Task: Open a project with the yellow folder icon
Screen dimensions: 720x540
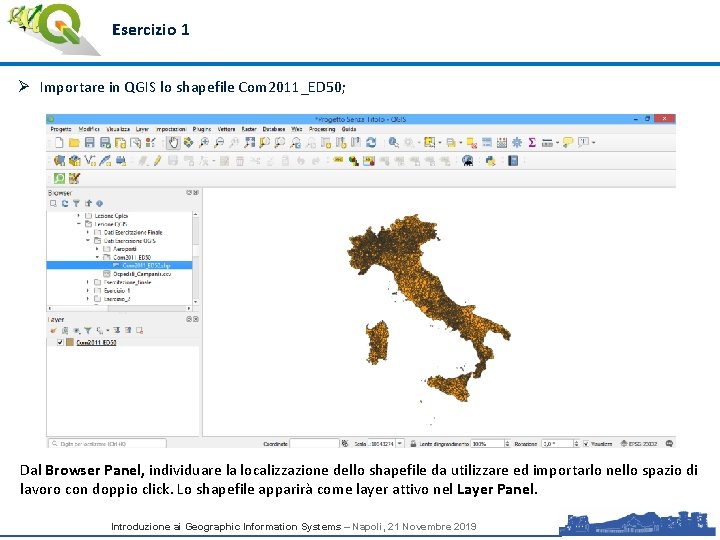Action: (74, 143)
